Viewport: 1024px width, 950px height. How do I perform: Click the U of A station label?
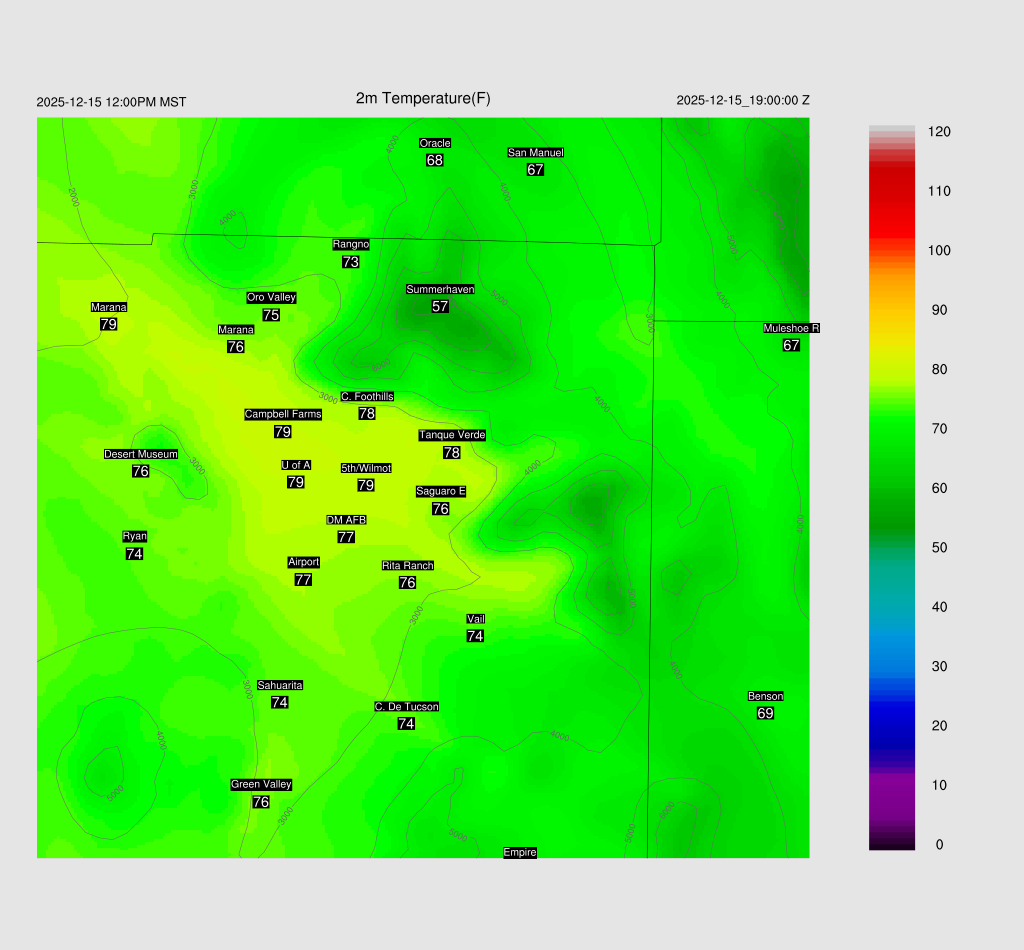click(296, 465)
